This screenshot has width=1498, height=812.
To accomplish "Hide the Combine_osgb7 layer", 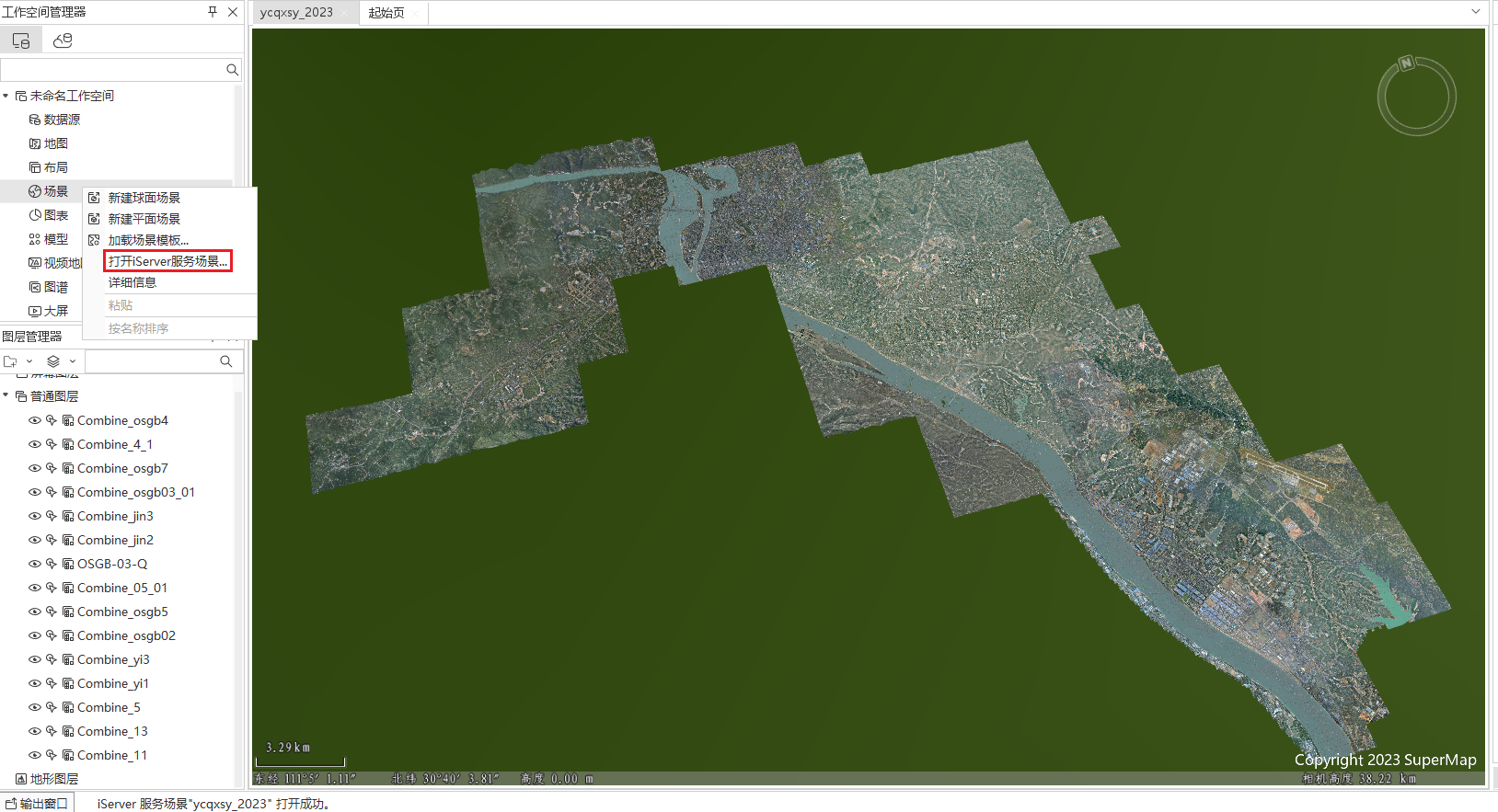I will tap(35, 468).
